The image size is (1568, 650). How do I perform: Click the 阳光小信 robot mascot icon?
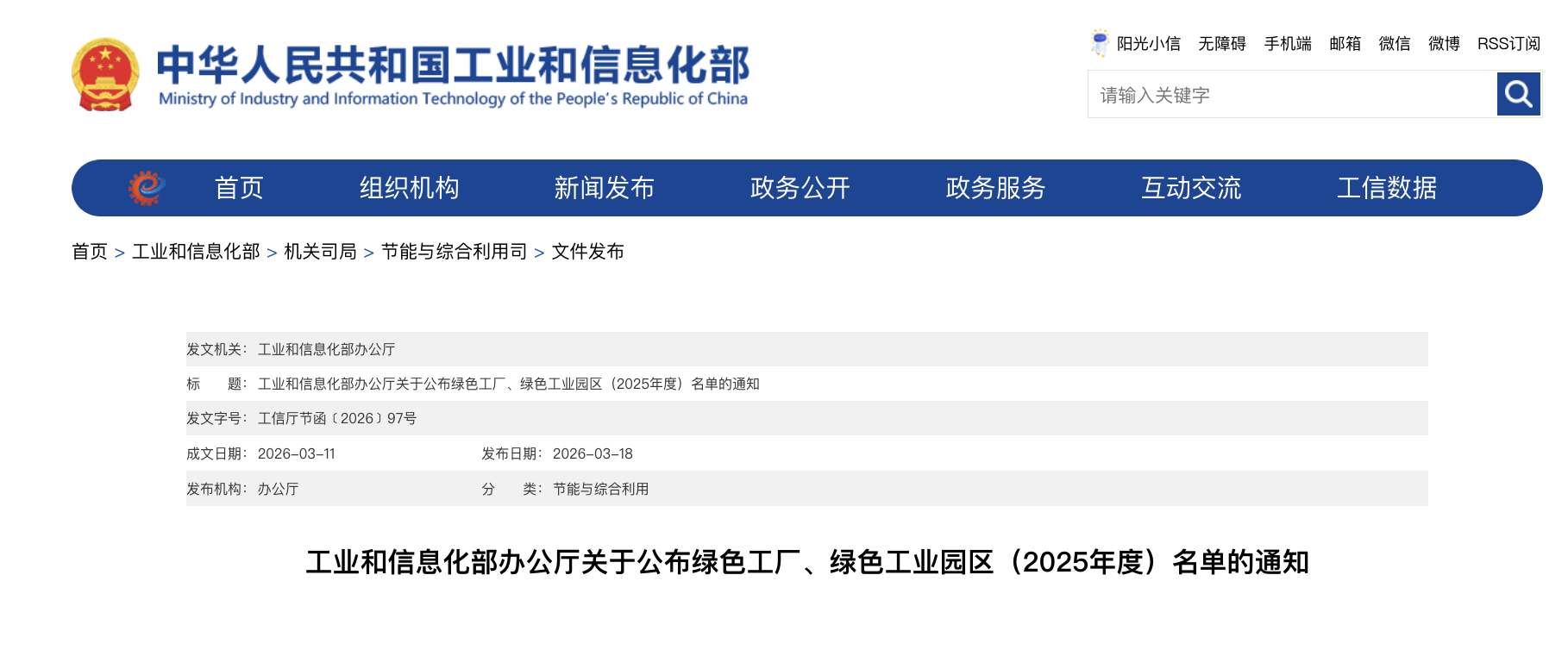click(x=1100, y=43)
